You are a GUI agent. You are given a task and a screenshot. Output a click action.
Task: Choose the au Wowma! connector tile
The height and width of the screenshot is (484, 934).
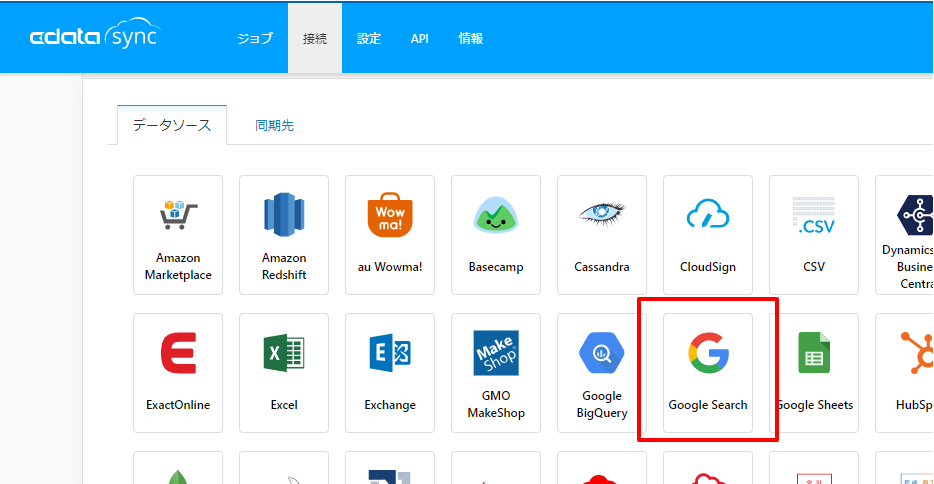point(390,235)
